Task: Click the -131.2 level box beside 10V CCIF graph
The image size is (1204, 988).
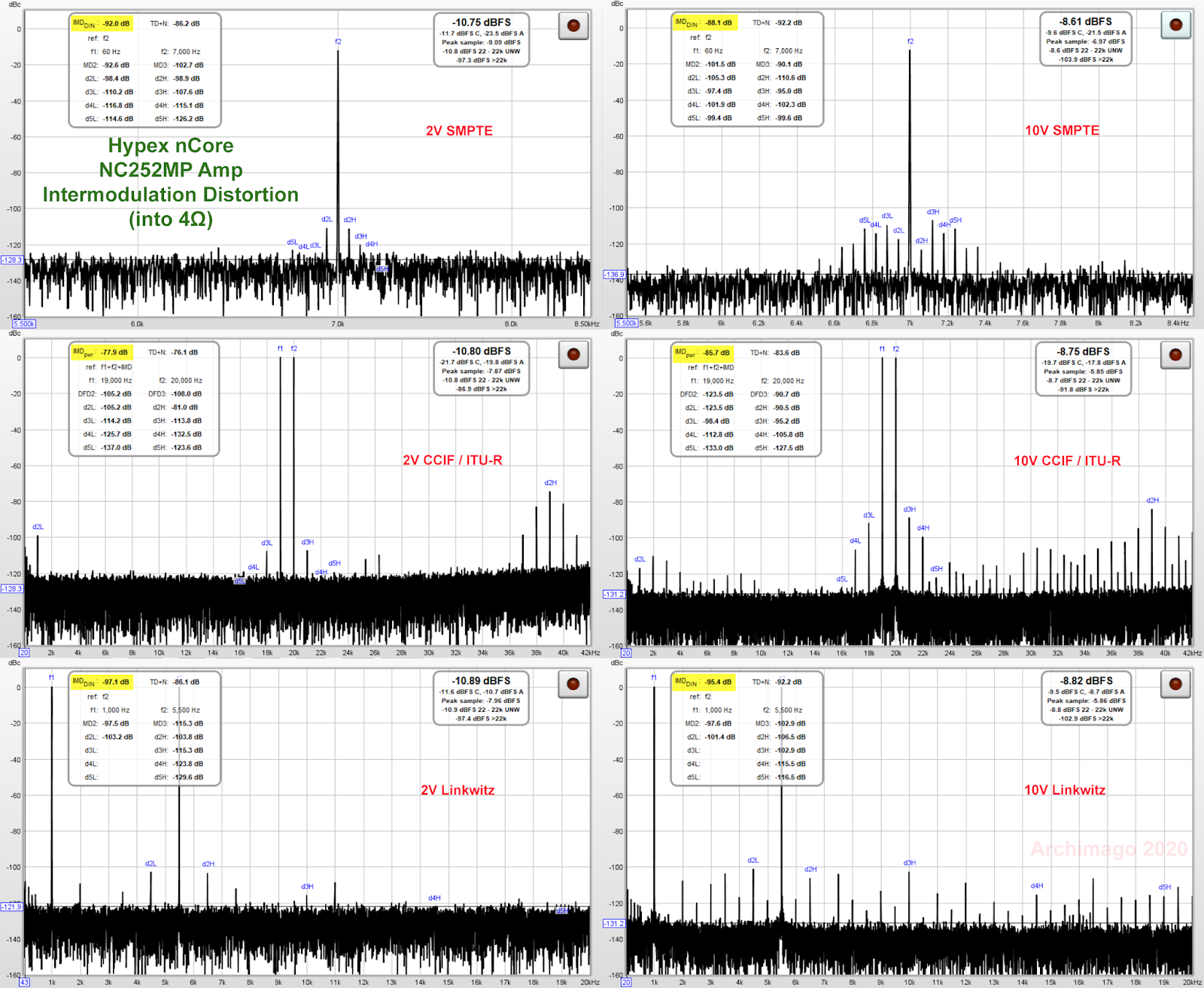Action: click(x=614, y=594)
